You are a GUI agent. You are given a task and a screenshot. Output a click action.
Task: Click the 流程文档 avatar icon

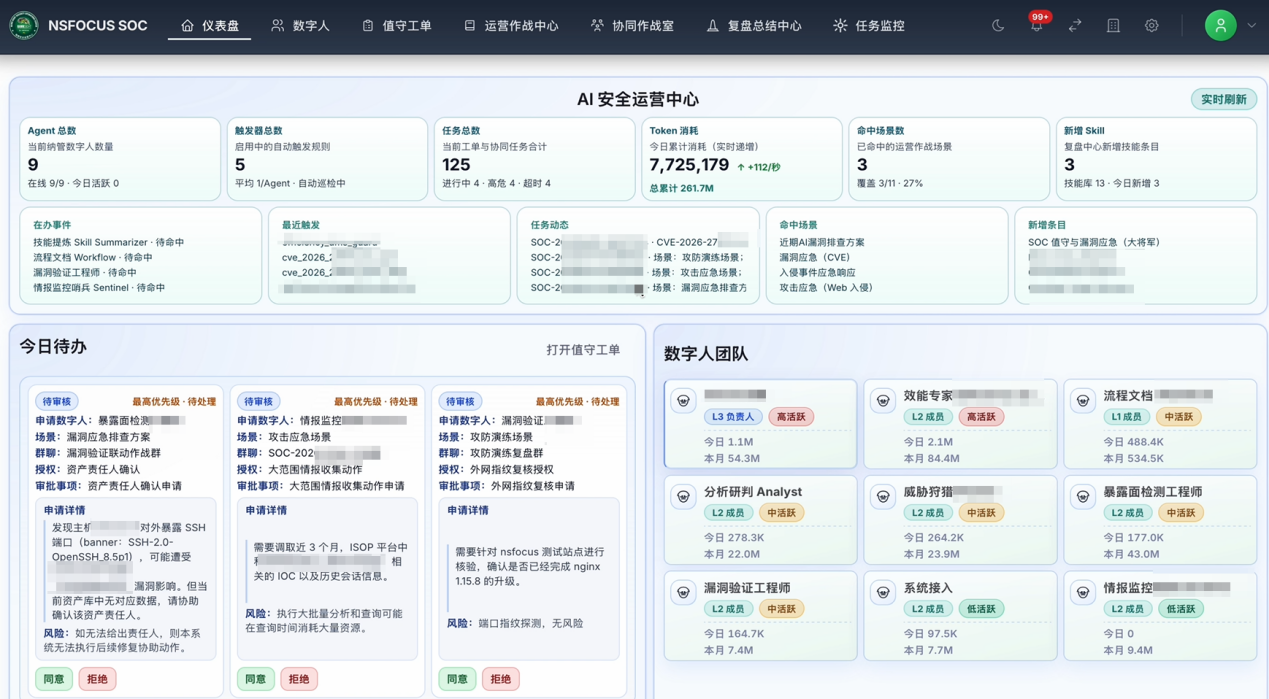[x=1083, y=401]
